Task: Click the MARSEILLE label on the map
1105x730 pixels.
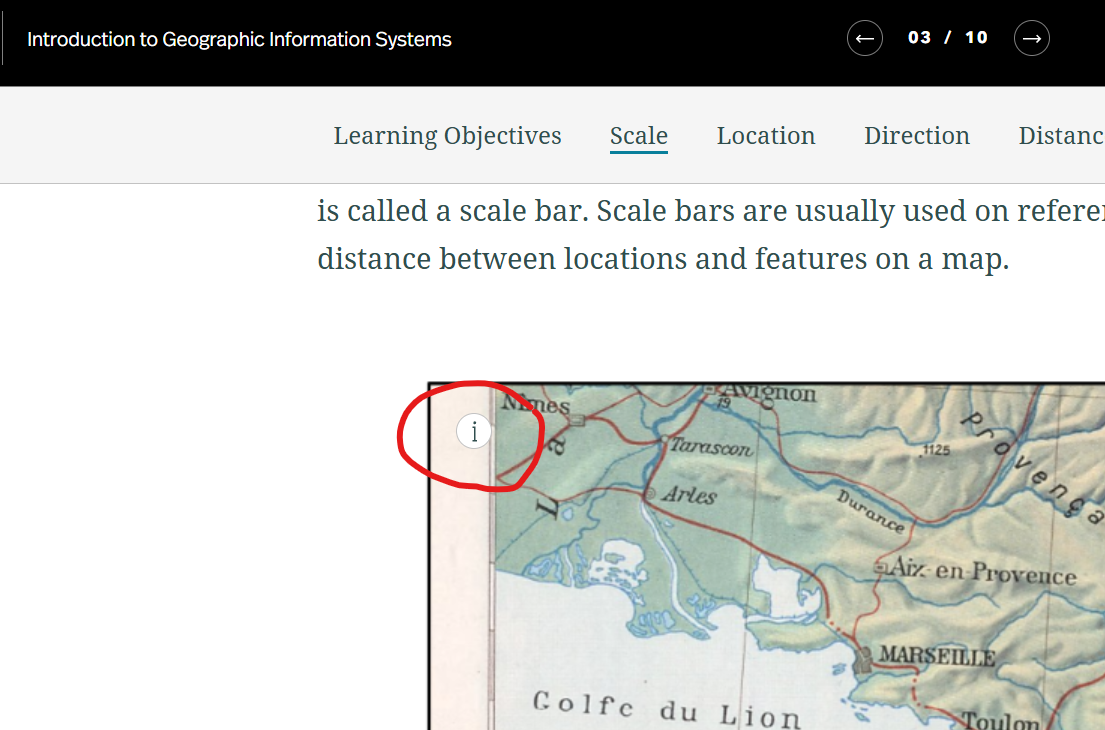Action: [937, 657]
